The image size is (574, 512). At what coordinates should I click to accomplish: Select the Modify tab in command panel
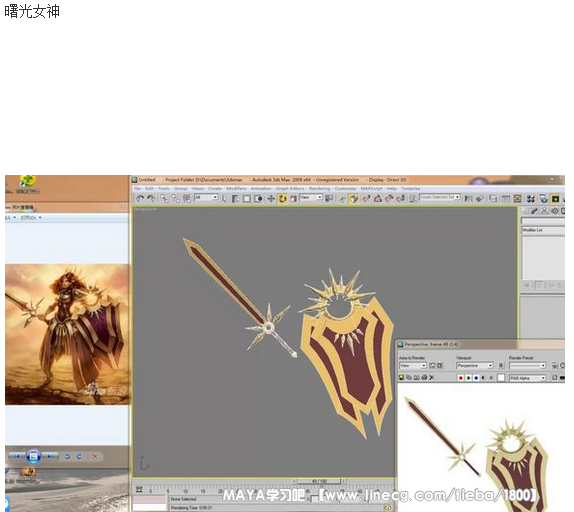[534, 211]
